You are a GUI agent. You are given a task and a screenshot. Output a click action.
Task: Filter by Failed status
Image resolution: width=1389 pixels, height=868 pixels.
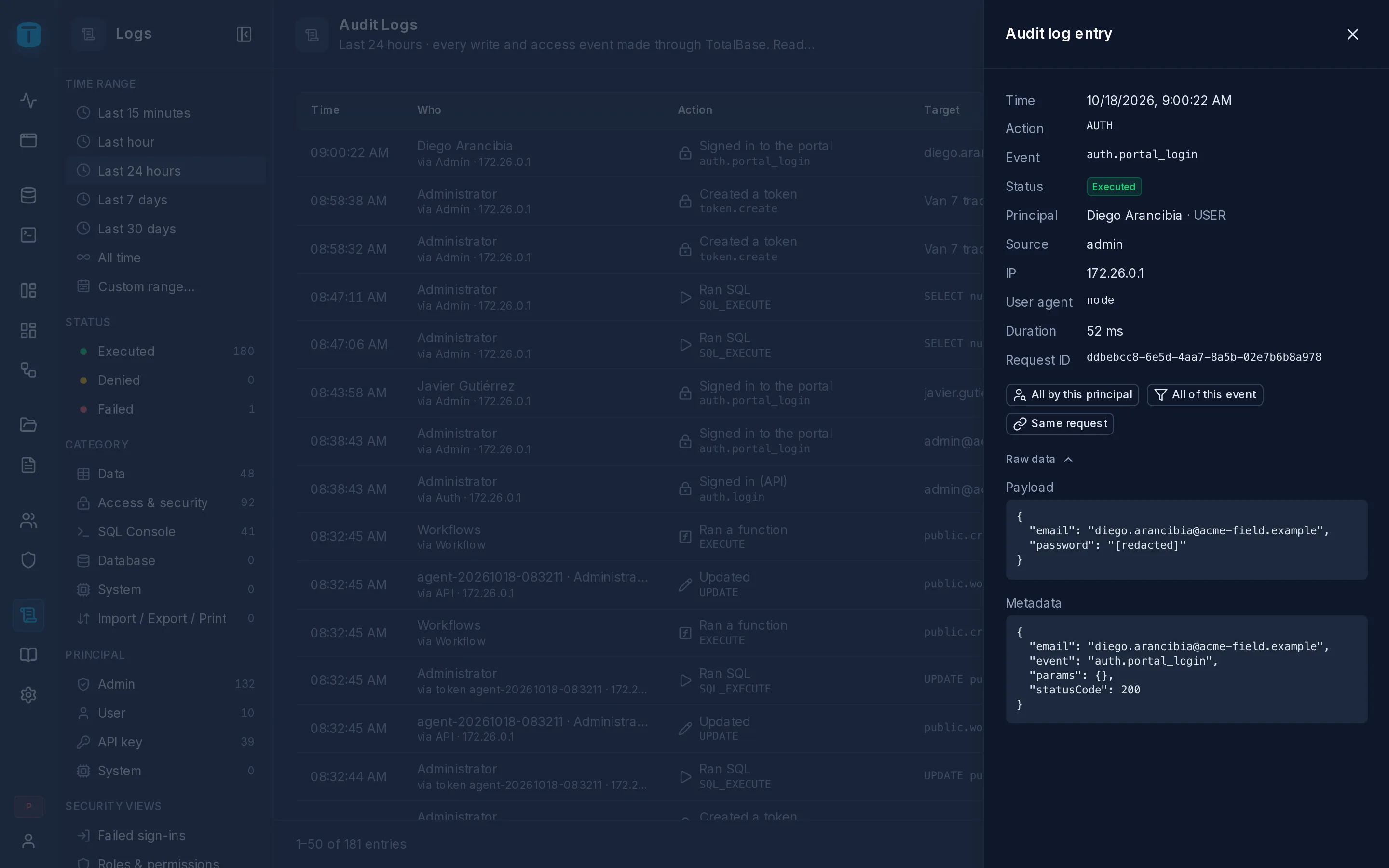coord(166,409)
